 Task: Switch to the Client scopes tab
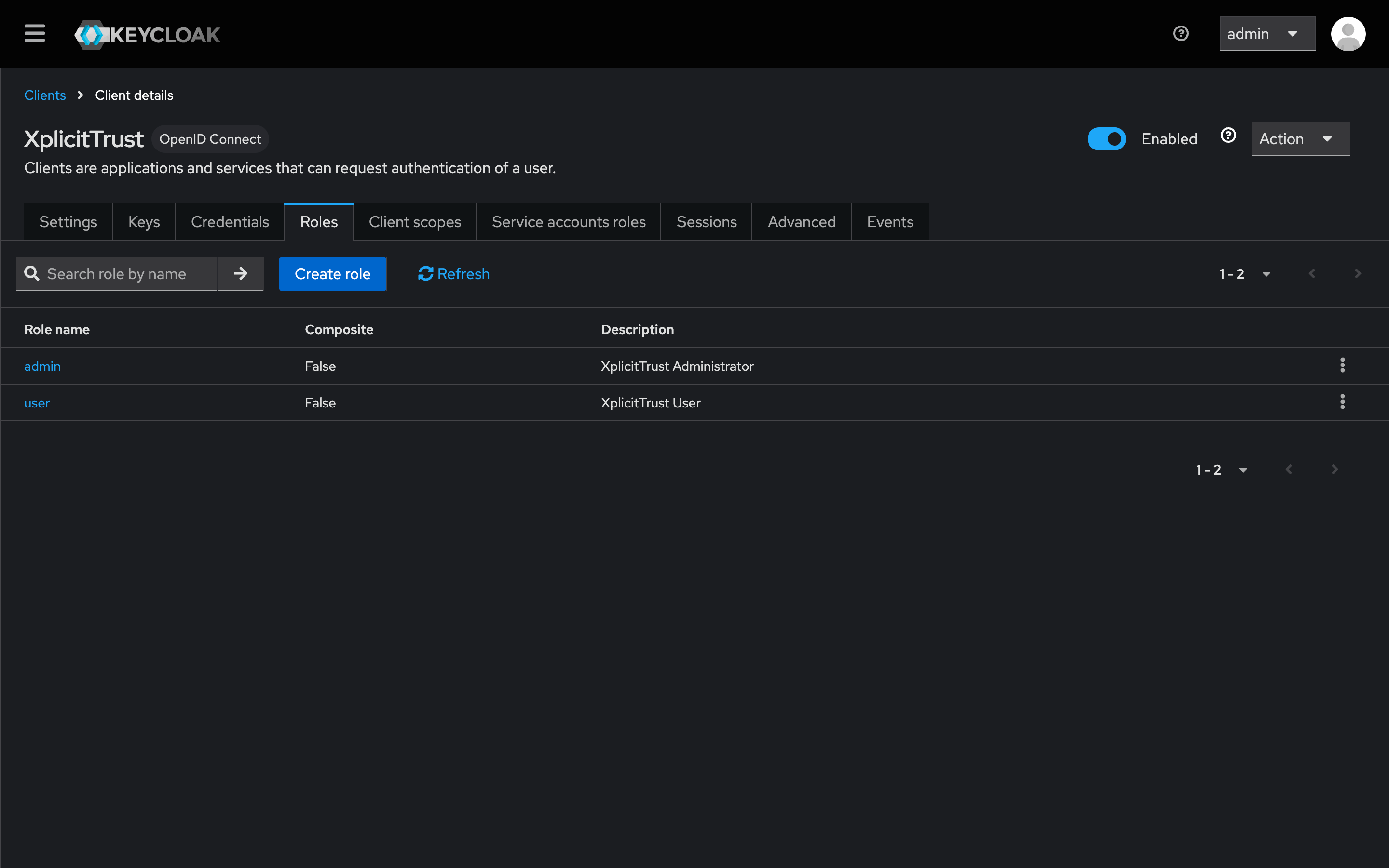(414, 222)
